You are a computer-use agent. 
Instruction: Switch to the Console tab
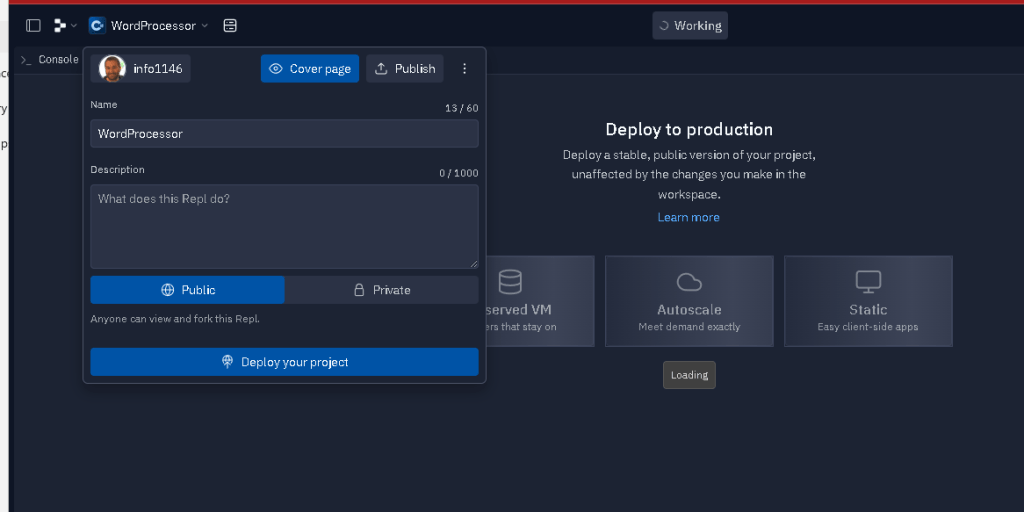tap(50, 59)
